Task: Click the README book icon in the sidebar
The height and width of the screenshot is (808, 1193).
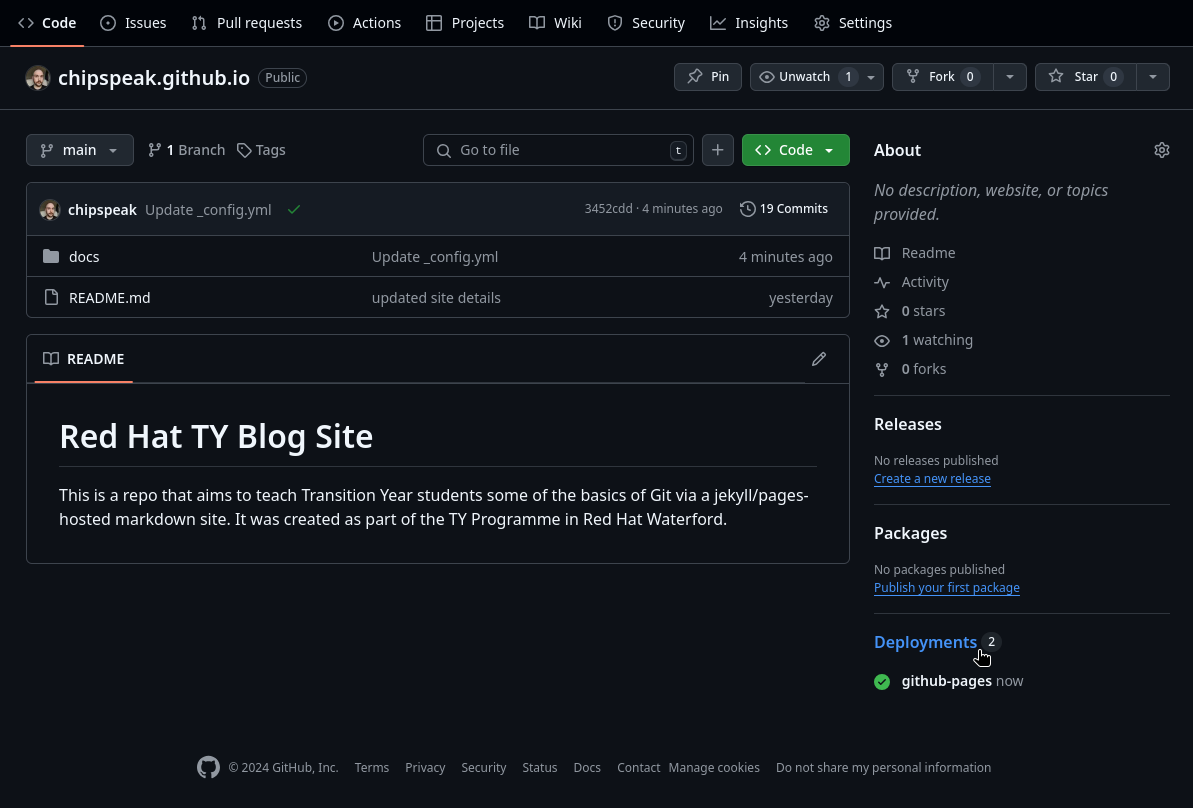Action: pyautogui.click(x=882, y=253)
